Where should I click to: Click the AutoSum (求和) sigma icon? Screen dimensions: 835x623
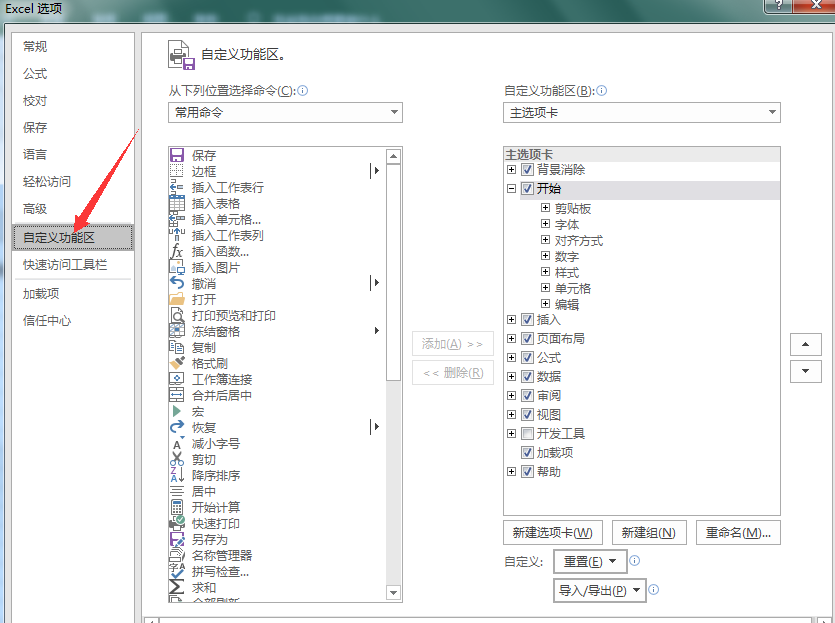point(177,587)
